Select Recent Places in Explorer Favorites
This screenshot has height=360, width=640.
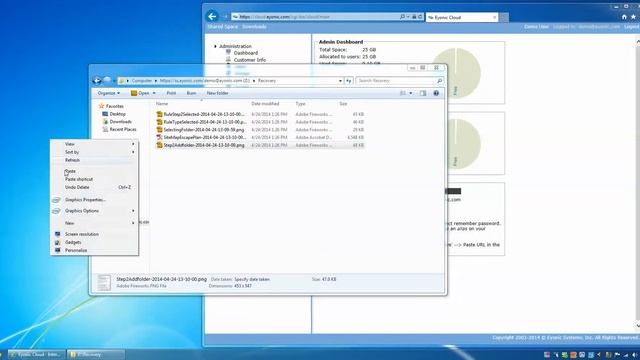coord(123,129)
